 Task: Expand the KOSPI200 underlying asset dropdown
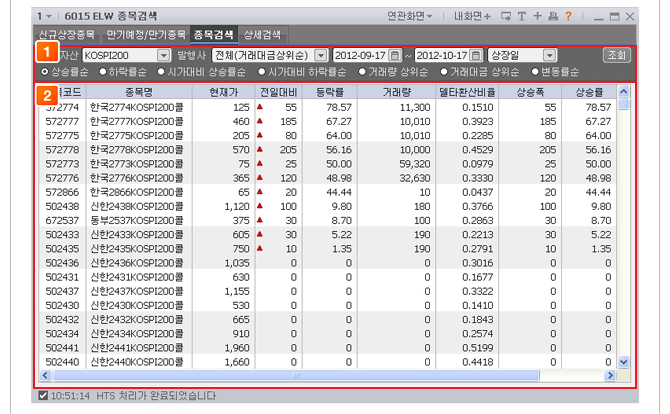pyautogui.click(x=163, y=55)
